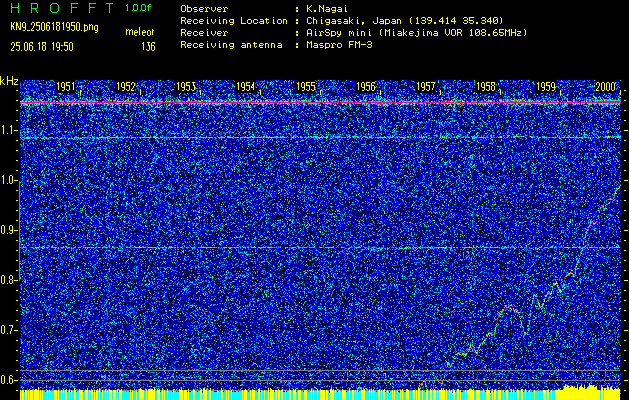Select the filename KN9_2506181950.png
629x400 pixels.
[x=54, y=27]
